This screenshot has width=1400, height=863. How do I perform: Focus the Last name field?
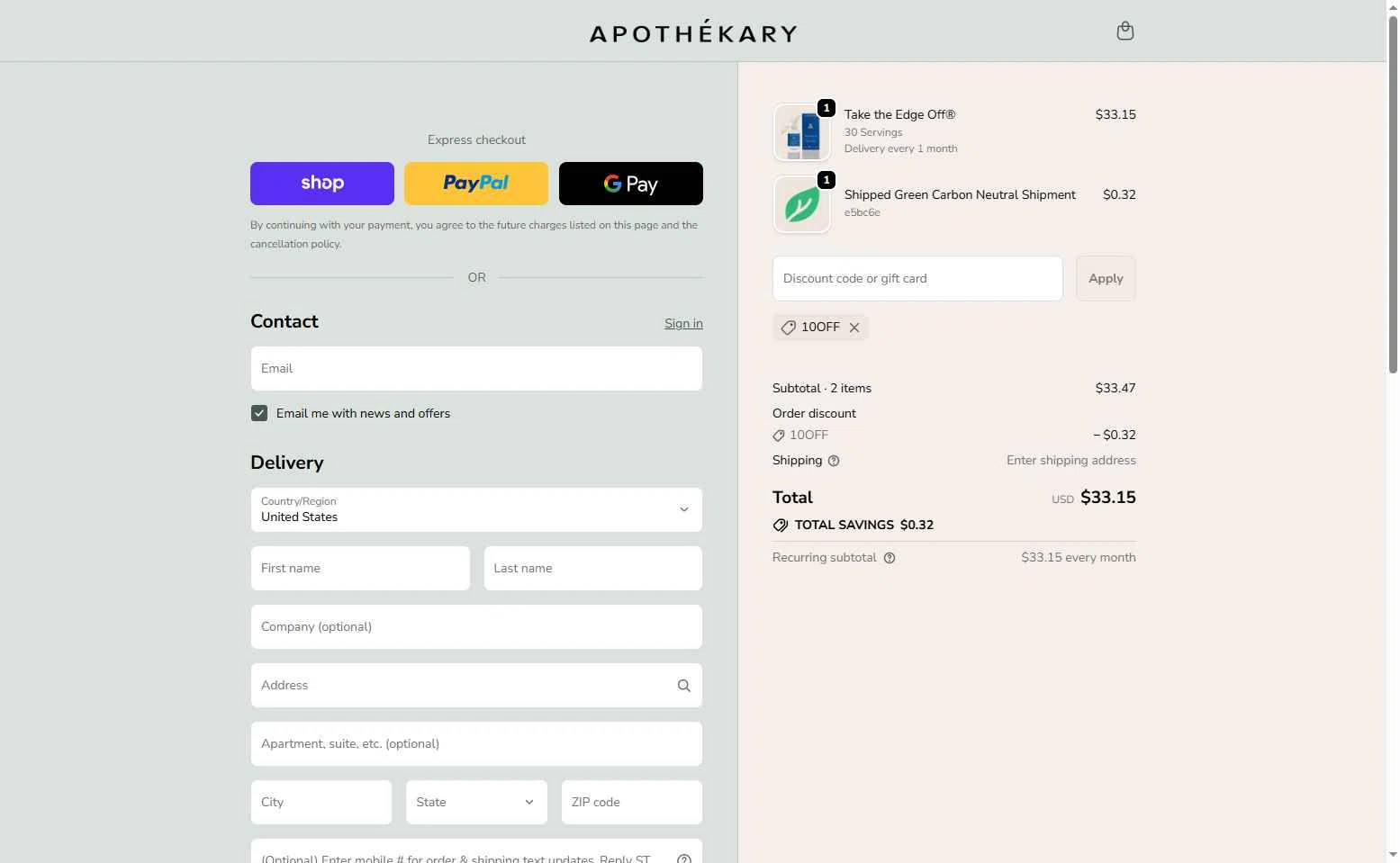pyautogui.click(x=593, y=569)
